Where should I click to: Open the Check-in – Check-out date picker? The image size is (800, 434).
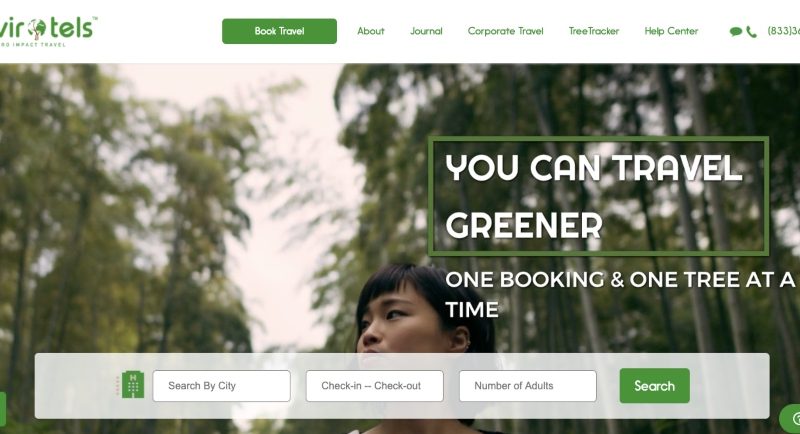pyautogui.click(x=374, y=386)
